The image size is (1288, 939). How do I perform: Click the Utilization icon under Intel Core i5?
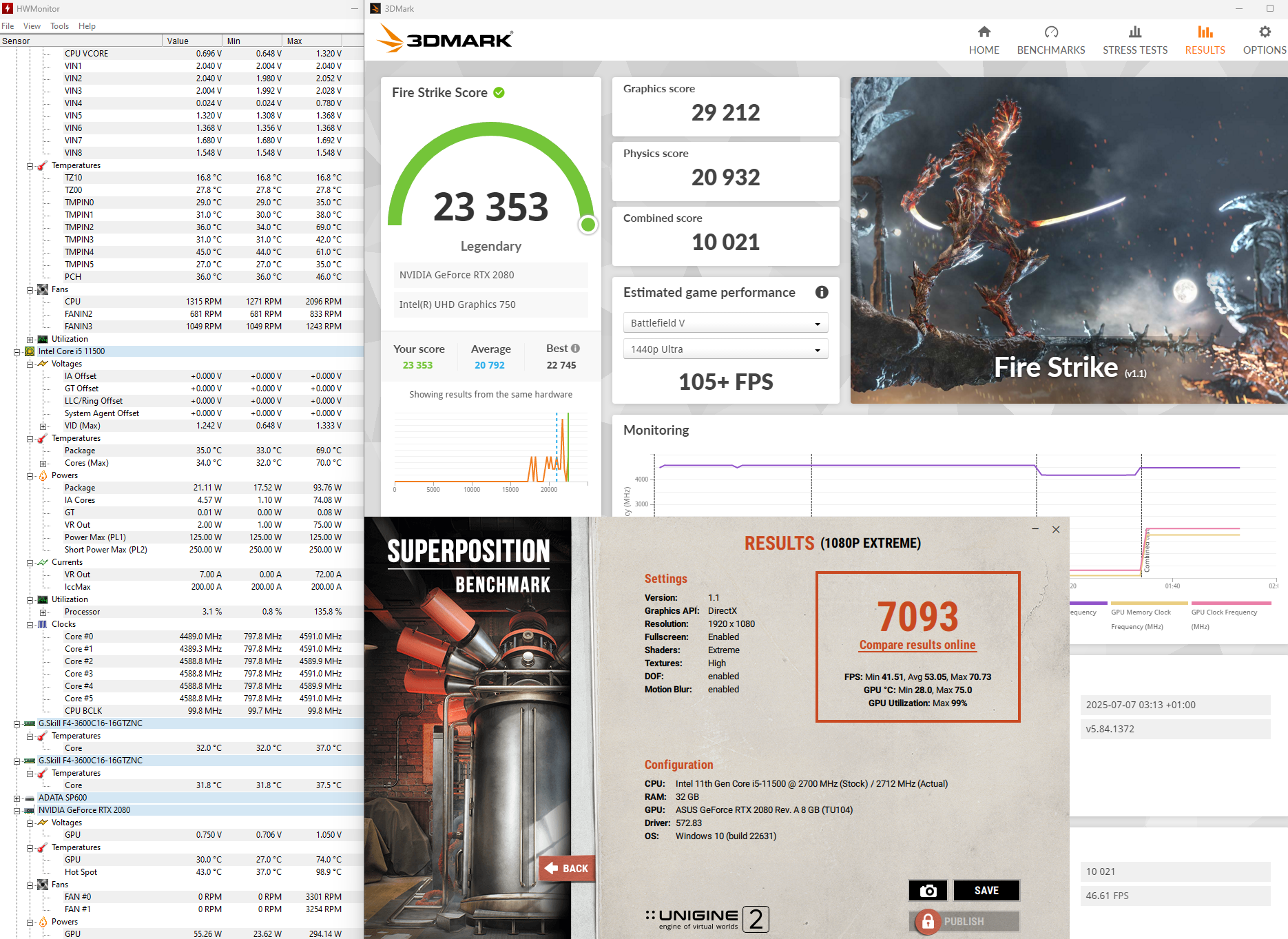[43, 599]
